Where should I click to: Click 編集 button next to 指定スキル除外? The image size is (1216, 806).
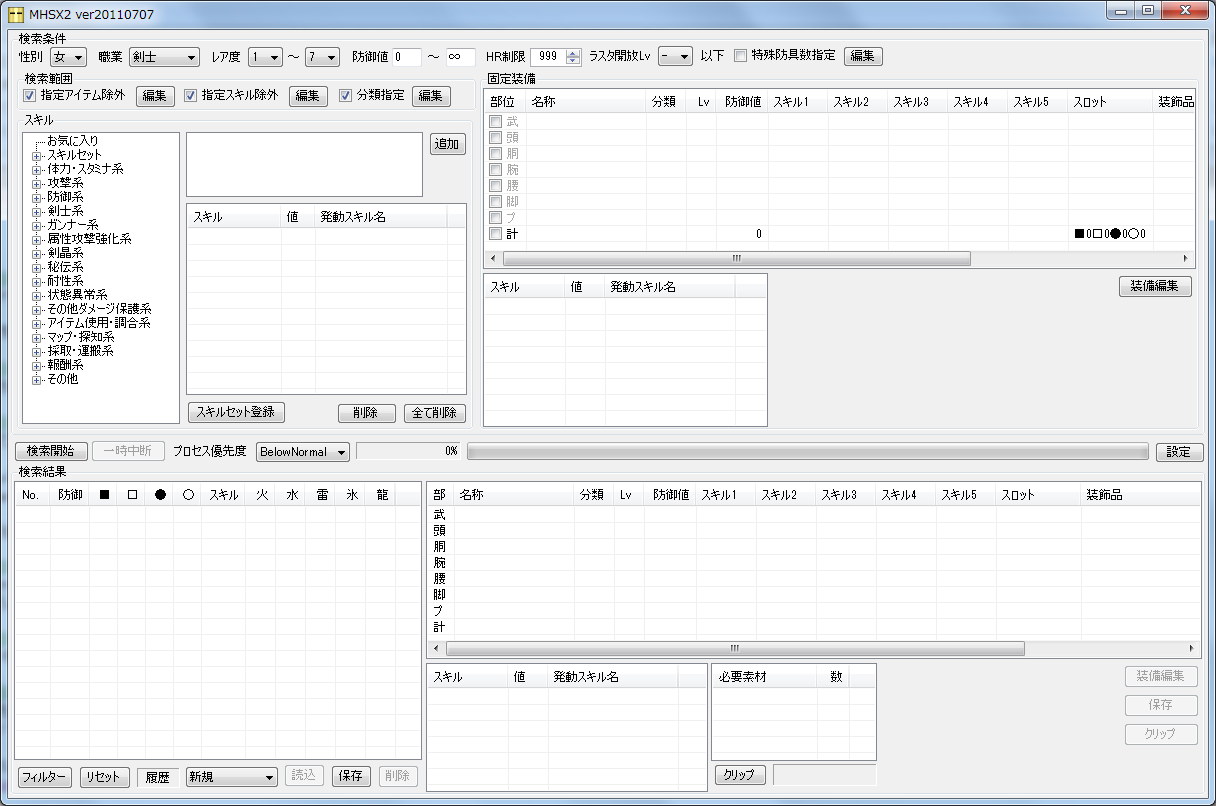click(309, 96)
